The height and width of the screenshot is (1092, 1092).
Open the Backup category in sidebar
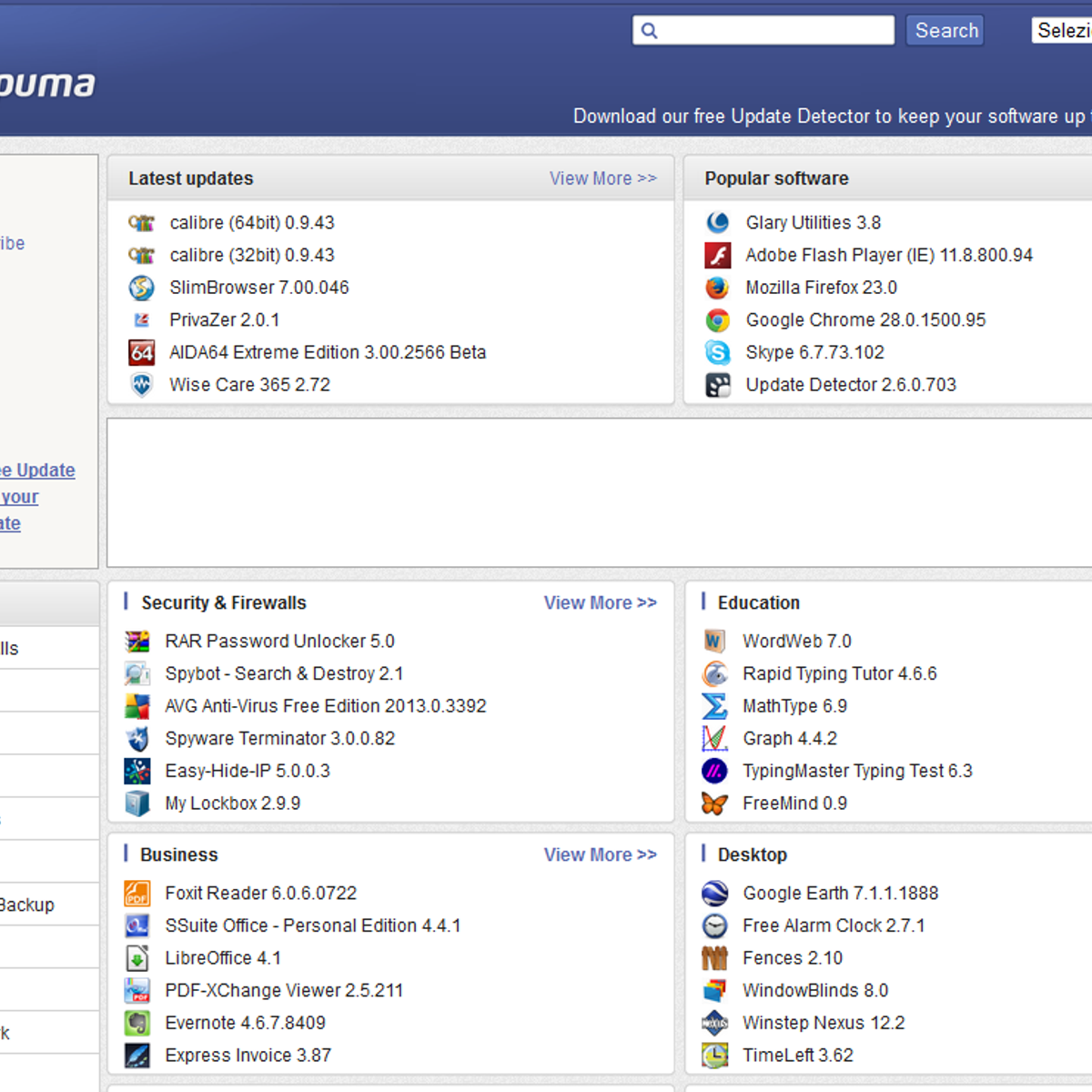27,905
